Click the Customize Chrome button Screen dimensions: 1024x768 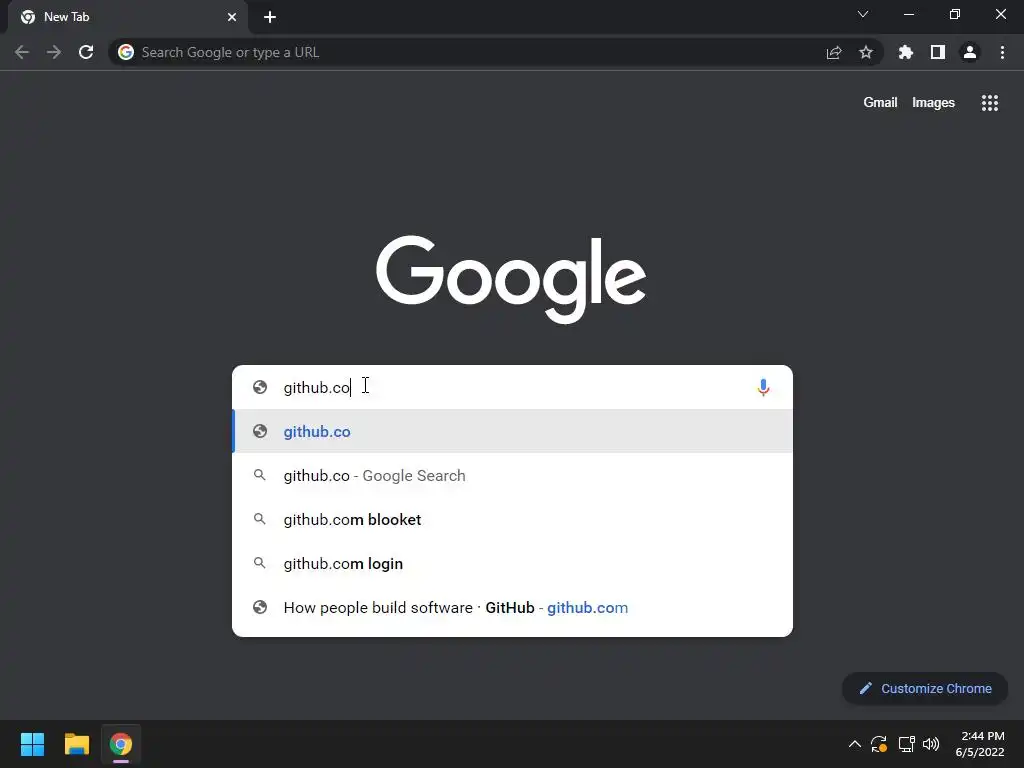pyautogui.click(x=925, y=688)
